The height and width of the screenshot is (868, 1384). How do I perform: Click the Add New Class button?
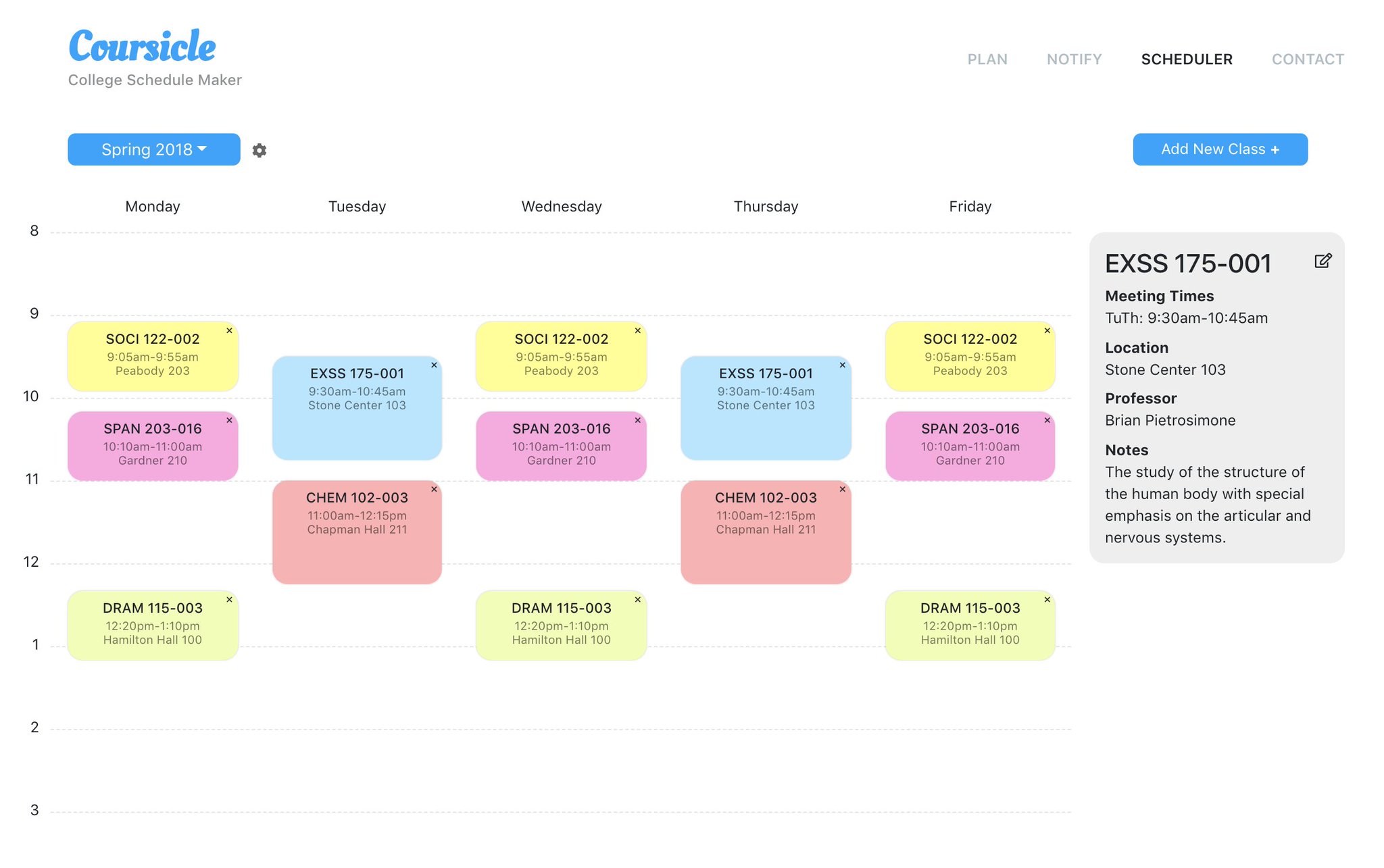[x=1218, y=149]
